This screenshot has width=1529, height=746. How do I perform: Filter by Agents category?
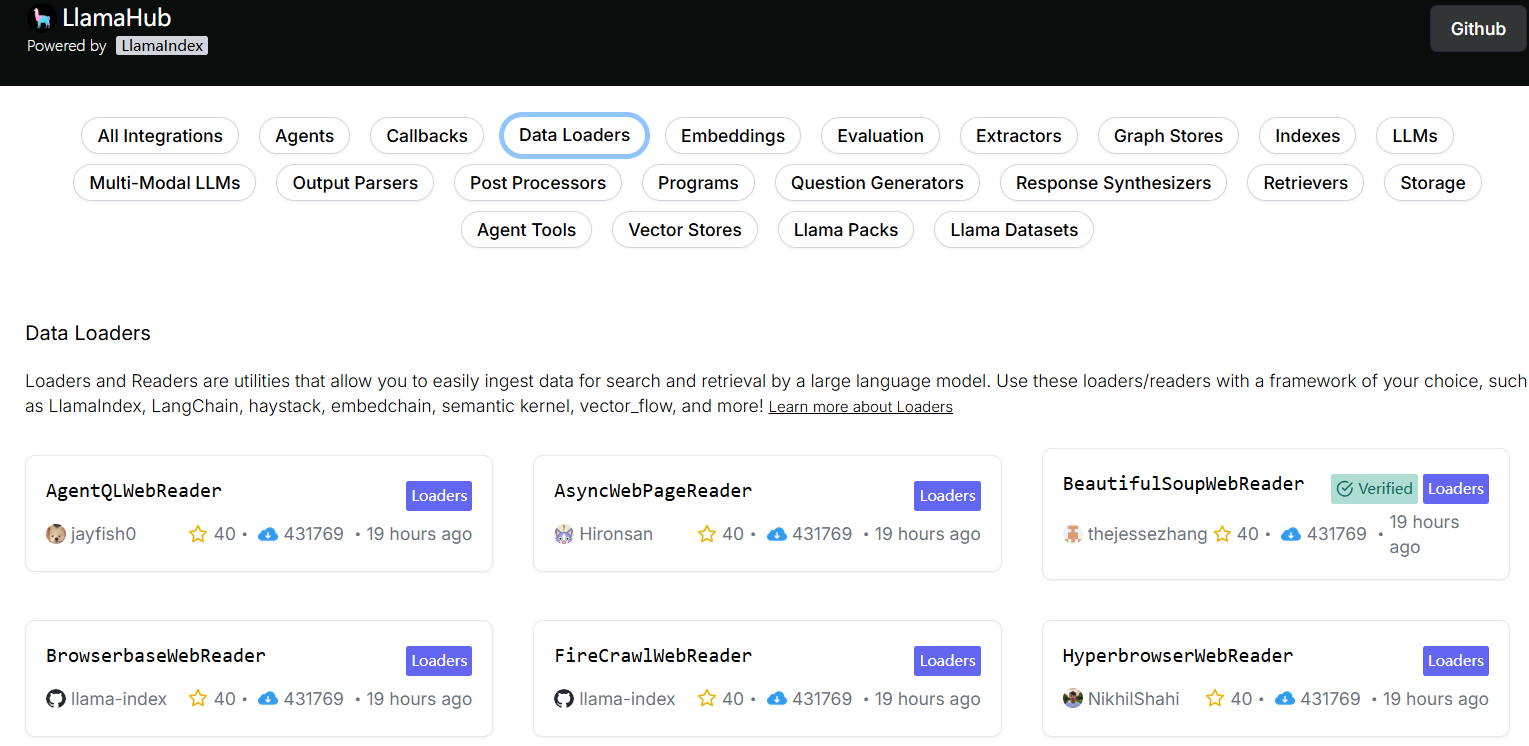click(305, 136)
